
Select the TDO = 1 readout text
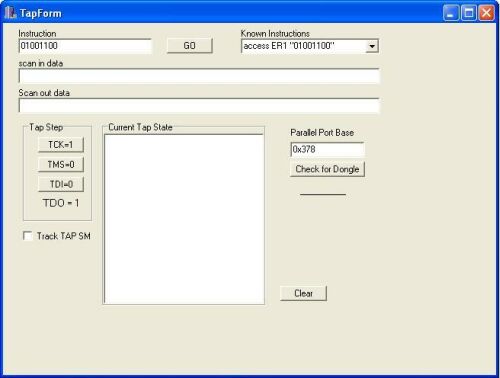click(61, 203)
